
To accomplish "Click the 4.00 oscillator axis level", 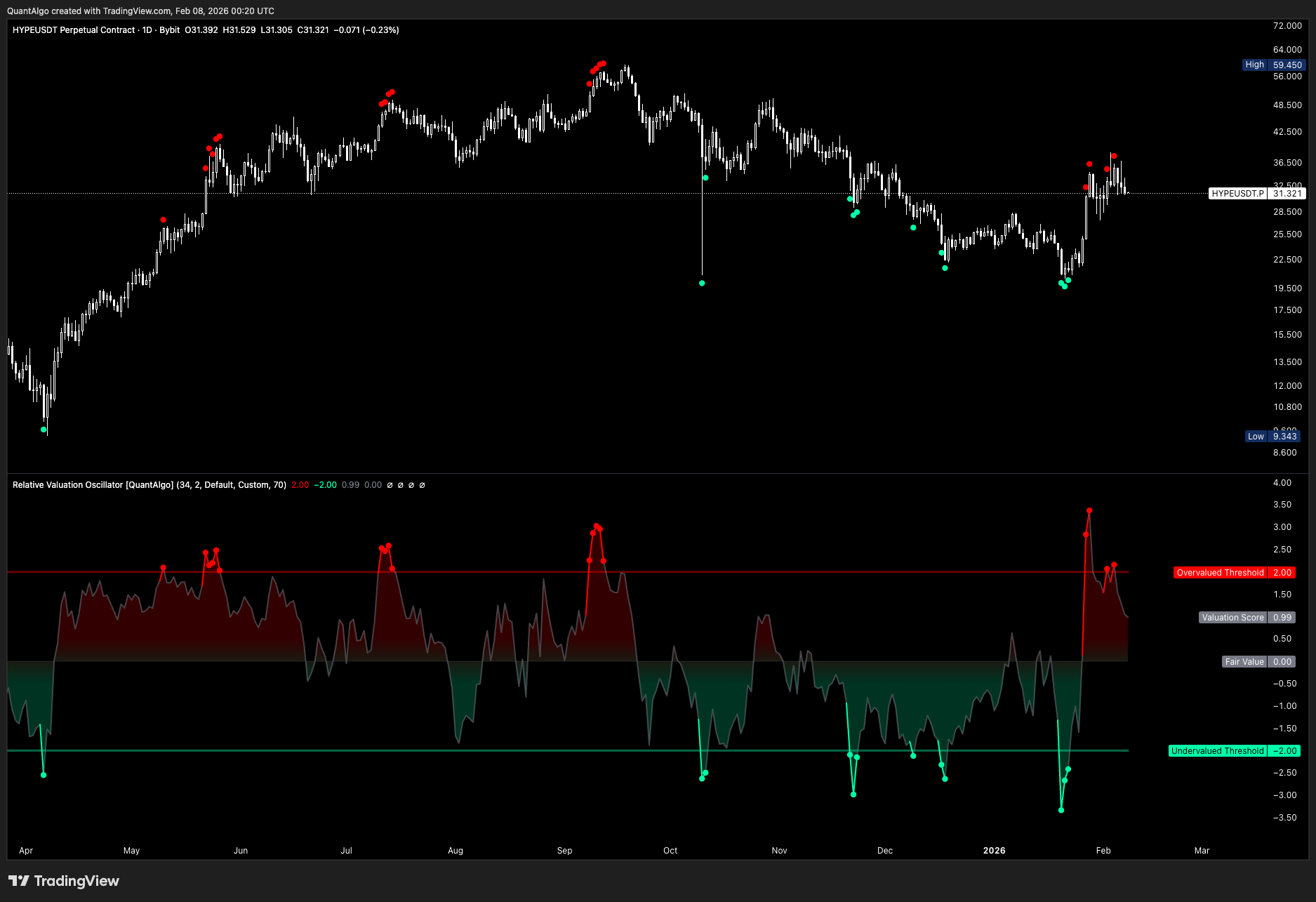I will pyautogui.click(x=1282, y=483).
